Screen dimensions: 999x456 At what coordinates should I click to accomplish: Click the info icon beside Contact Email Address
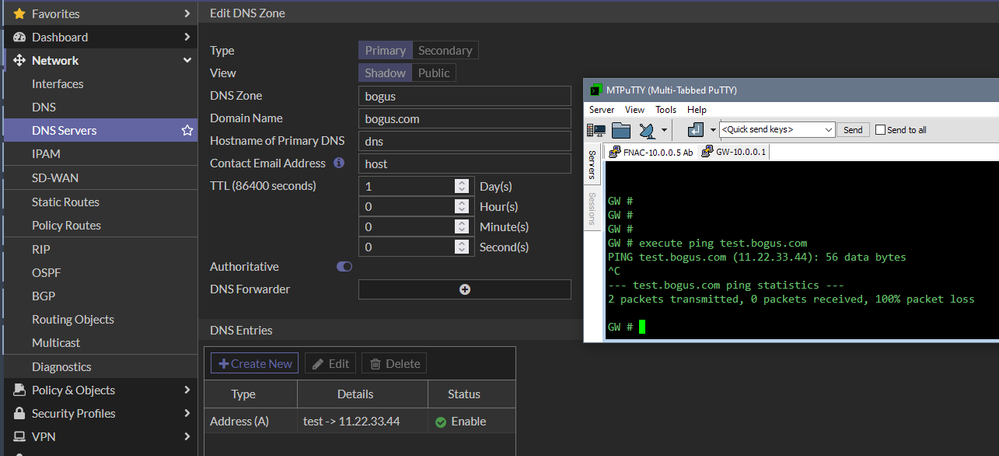coord(339,163)
